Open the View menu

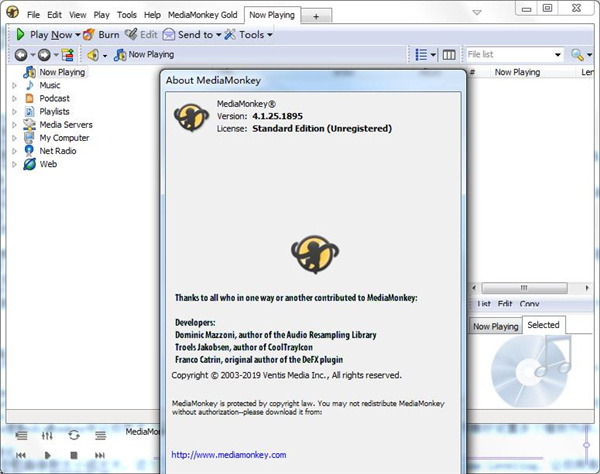[77, 15]
